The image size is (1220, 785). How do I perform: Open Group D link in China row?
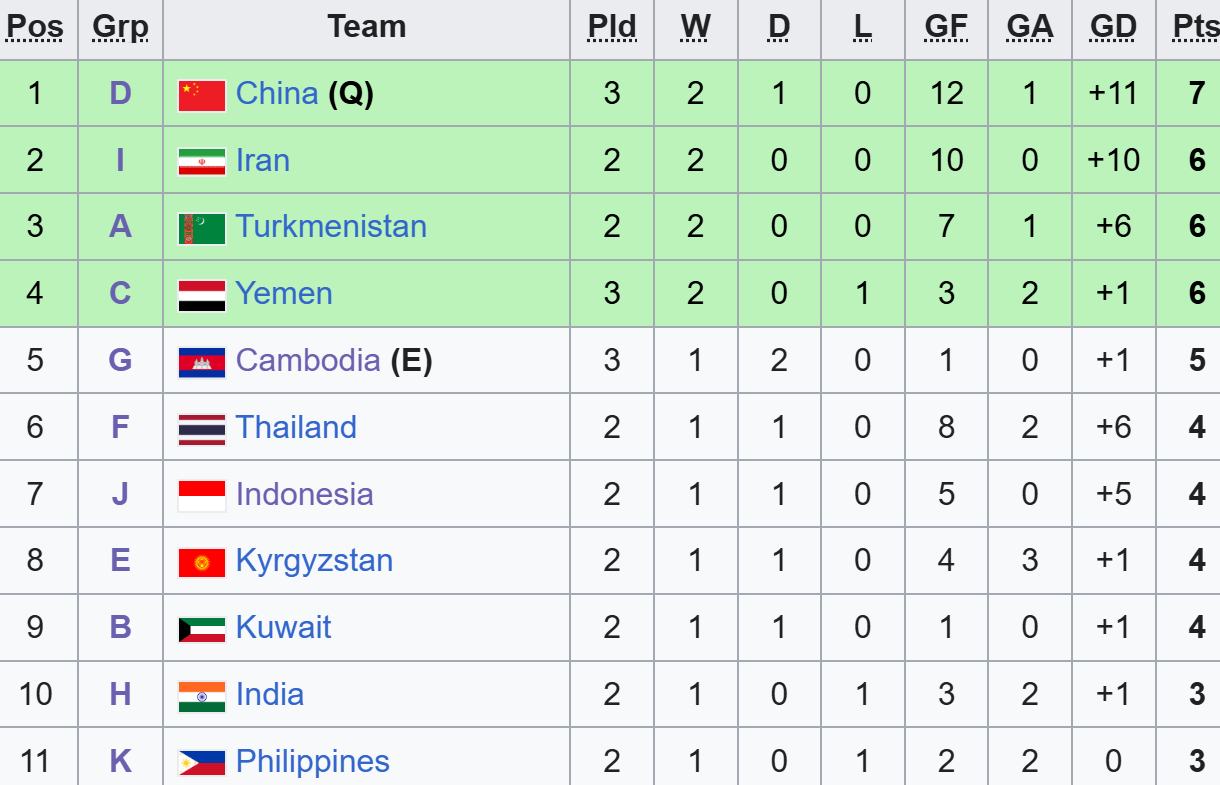point(120,93)
